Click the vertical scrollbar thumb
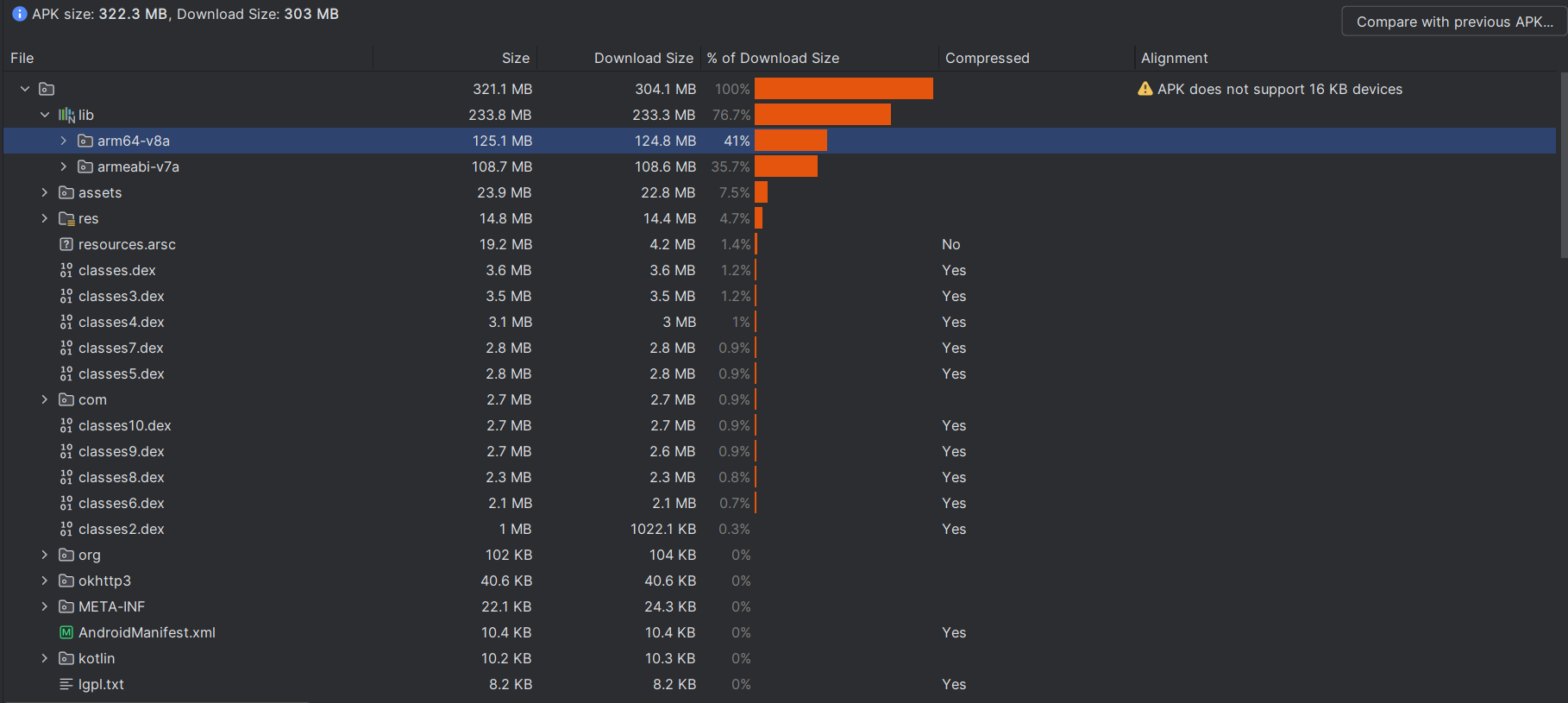 [x=1564, y=166]
